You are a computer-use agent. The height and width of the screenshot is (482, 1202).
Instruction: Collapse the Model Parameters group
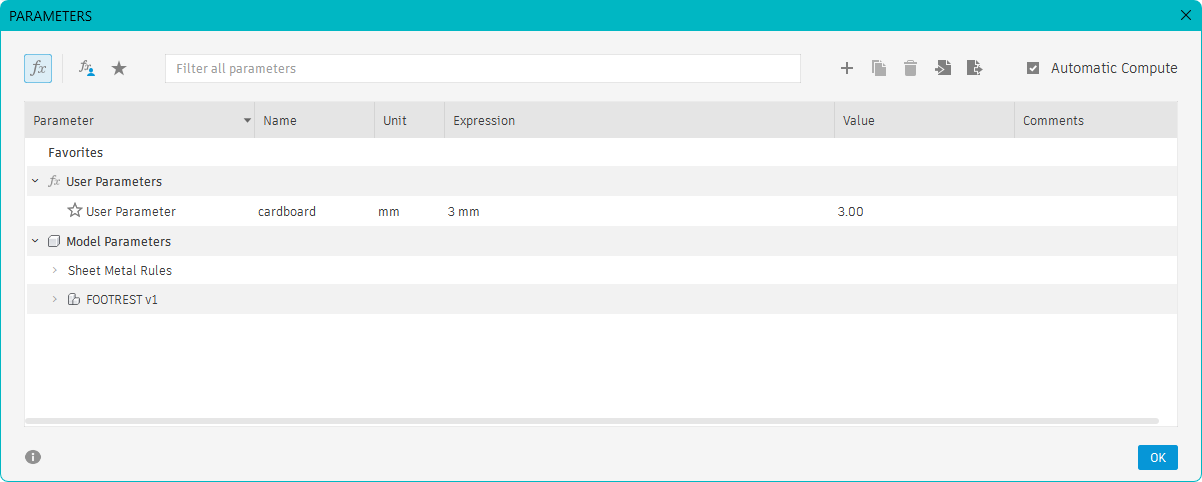coord(35,242)
